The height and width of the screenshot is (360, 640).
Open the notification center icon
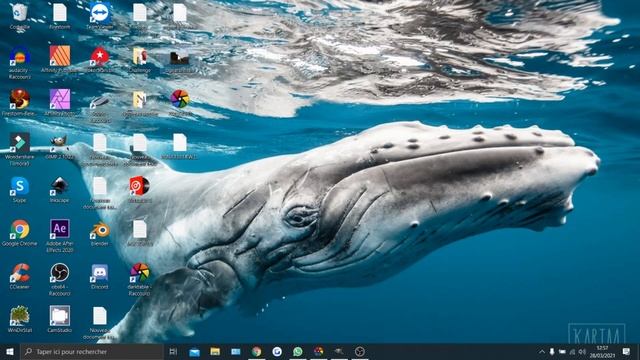tap(626, 351)
